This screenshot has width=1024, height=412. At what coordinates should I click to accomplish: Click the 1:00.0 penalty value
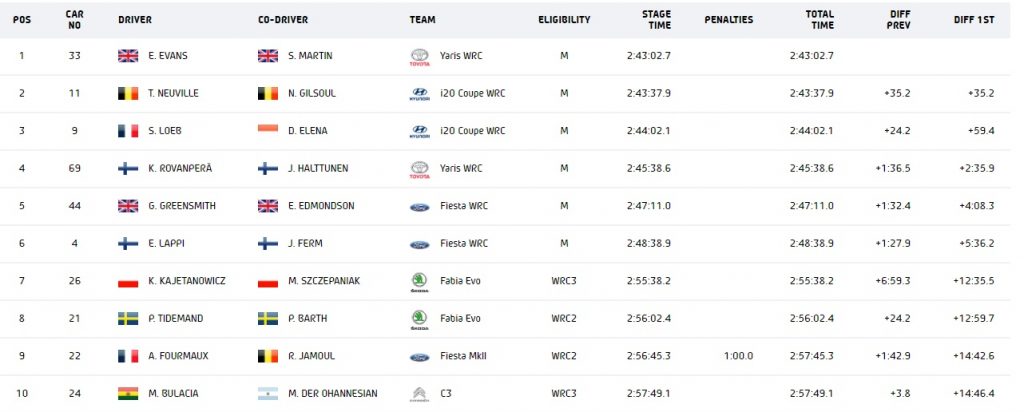739,357
